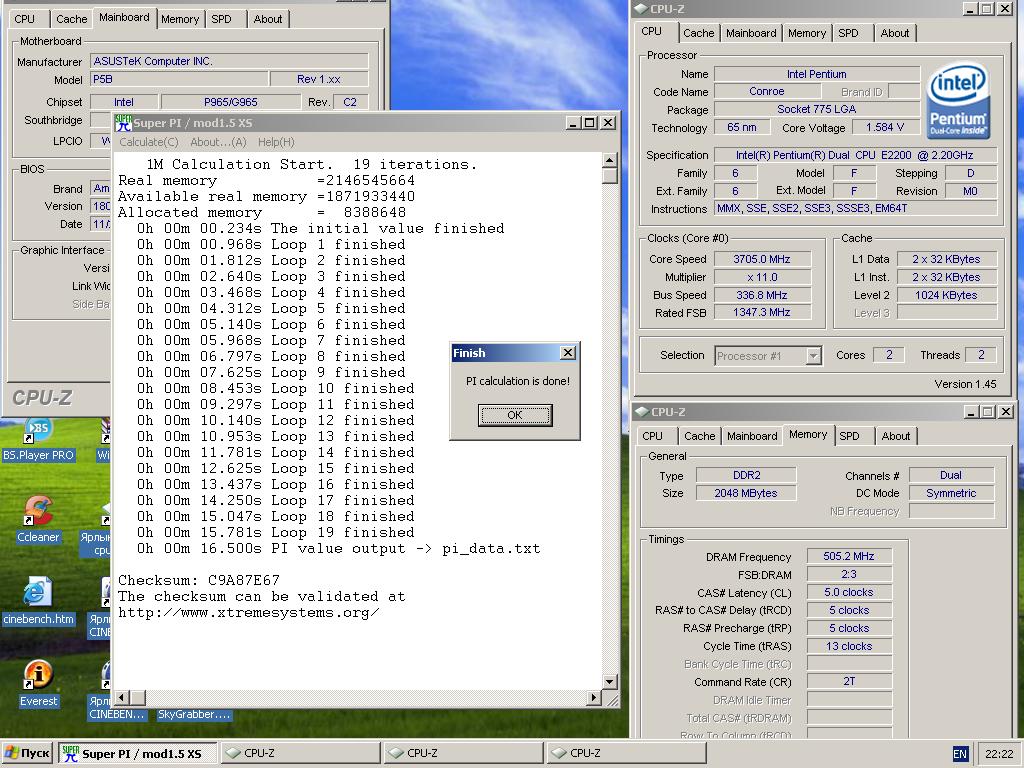Viewport: 1024px width, 768px height.
Task: Click Checksum: C9A87E67 line
Action: (199, 580)
